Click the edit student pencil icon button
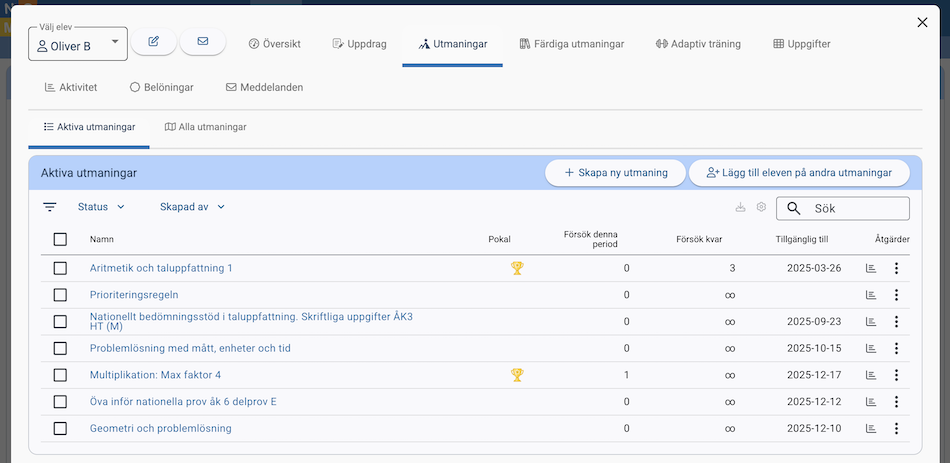 pyautogui.click(x=154, y=41)
